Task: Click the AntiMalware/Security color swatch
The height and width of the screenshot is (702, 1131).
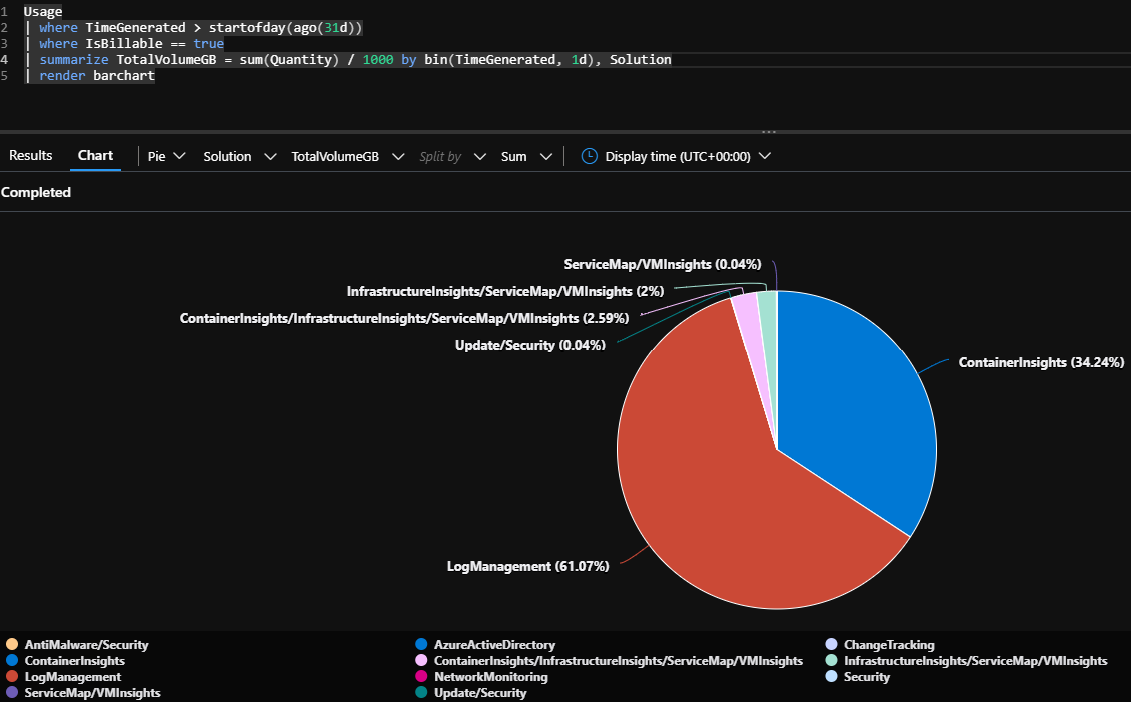Action: pyautogui.click(x=10, y=644)
